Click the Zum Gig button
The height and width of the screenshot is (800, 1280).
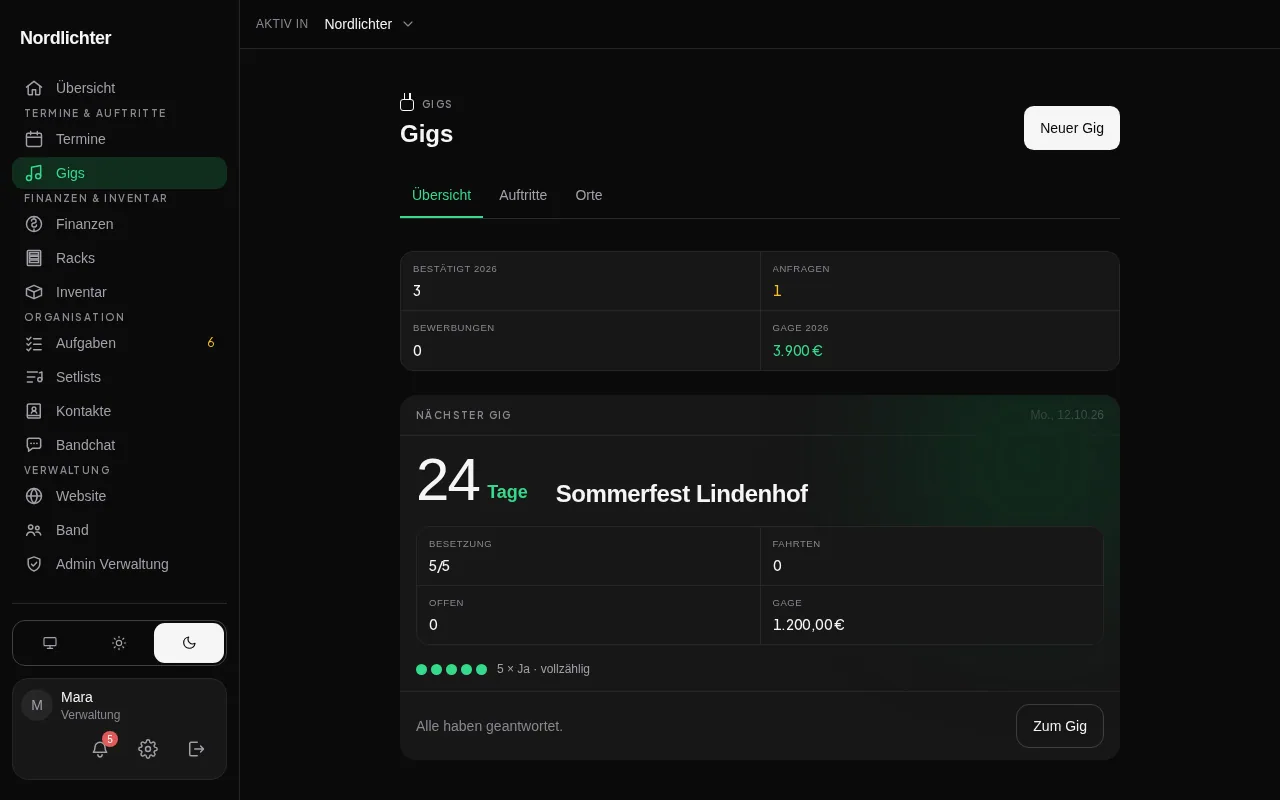coord(1060,726)
